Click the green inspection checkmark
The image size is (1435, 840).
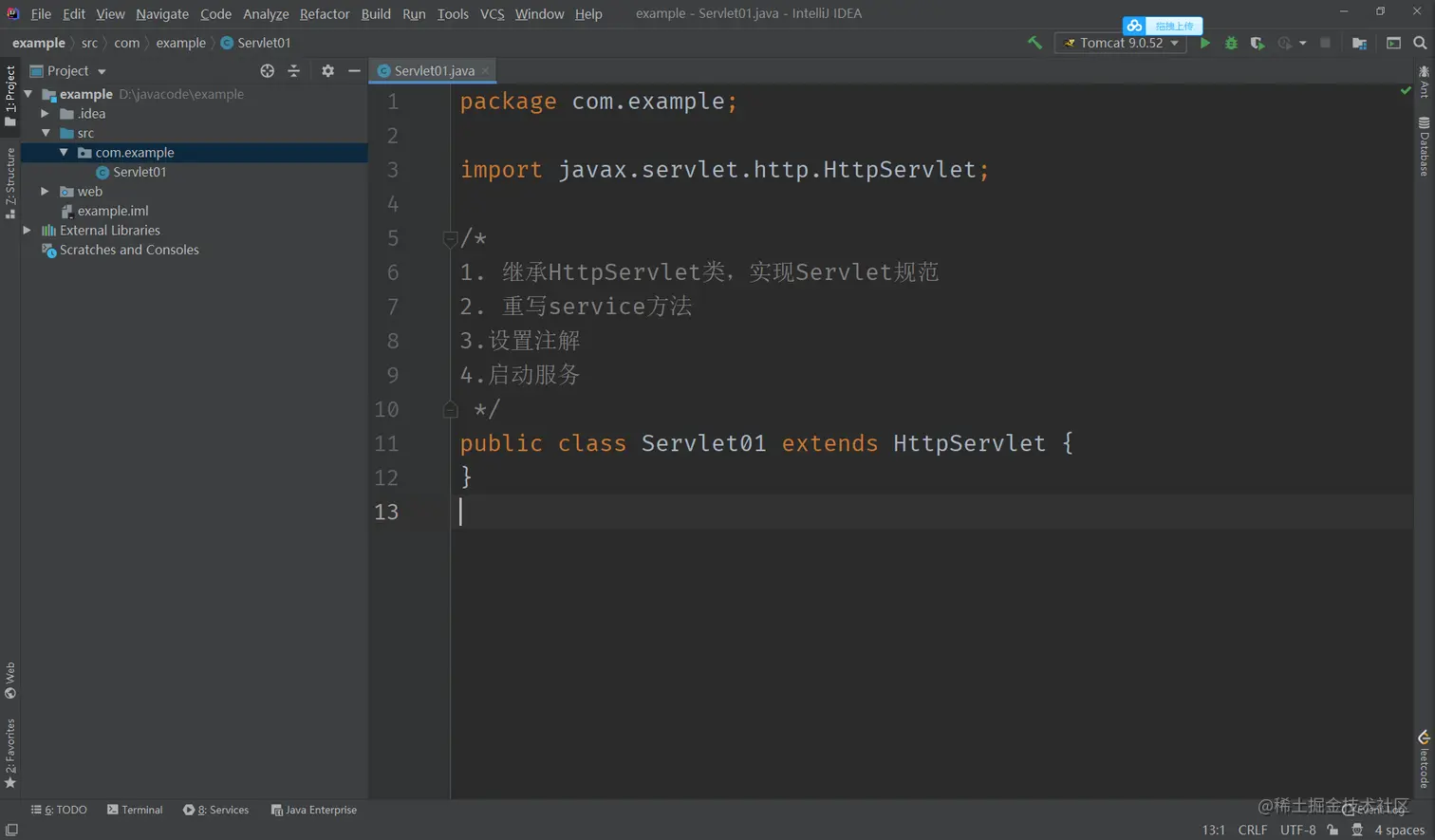(1406, 91)
